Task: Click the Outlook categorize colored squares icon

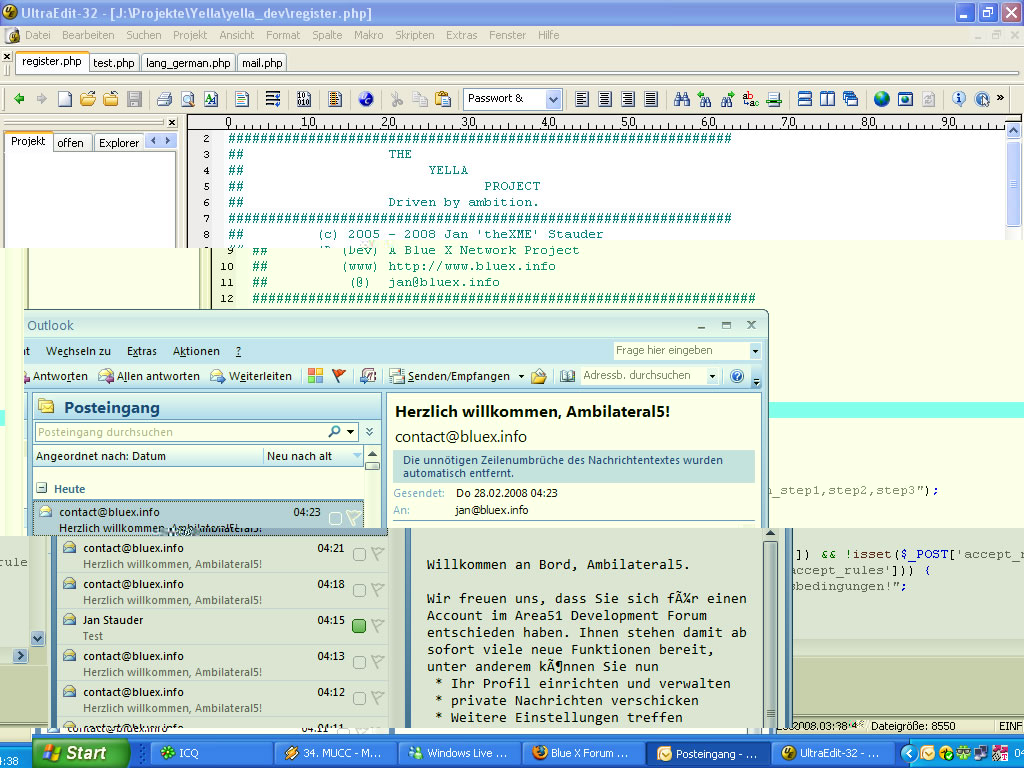Action: 316,376
